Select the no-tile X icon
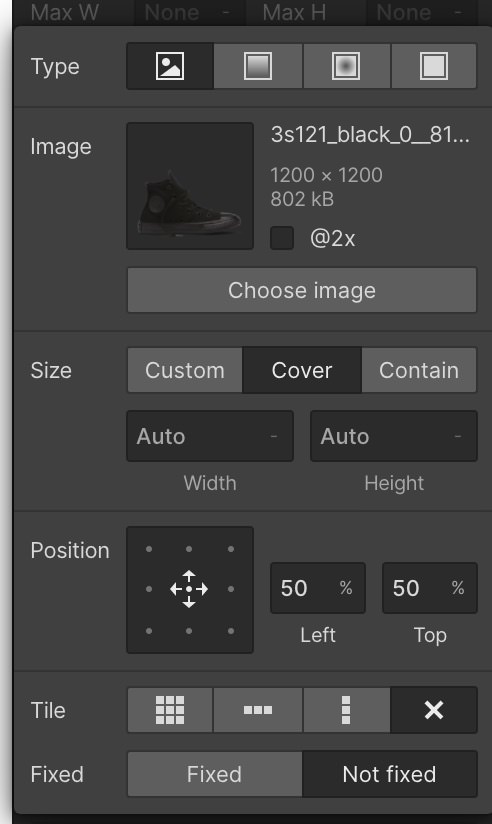This screenshot has height=824, width=492. pyautogui.click(x=434, y=710)
